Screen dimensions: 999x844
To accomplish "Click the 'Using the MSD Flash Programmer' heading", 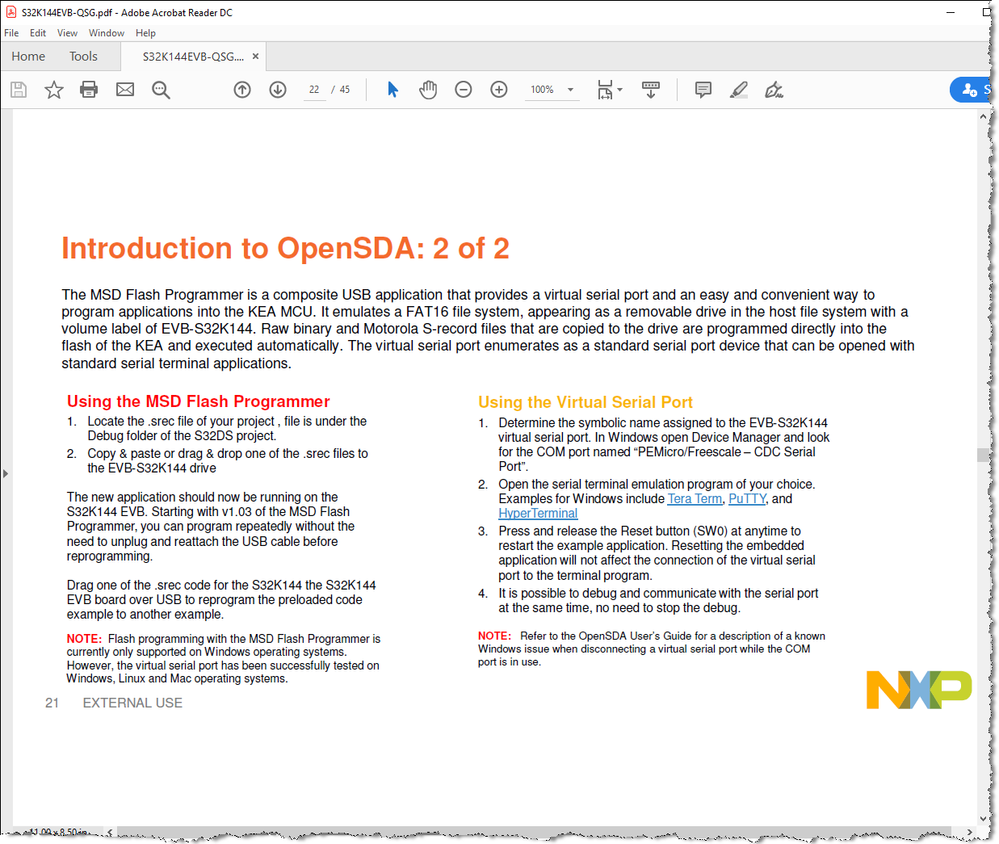I will tap(198, 401).
